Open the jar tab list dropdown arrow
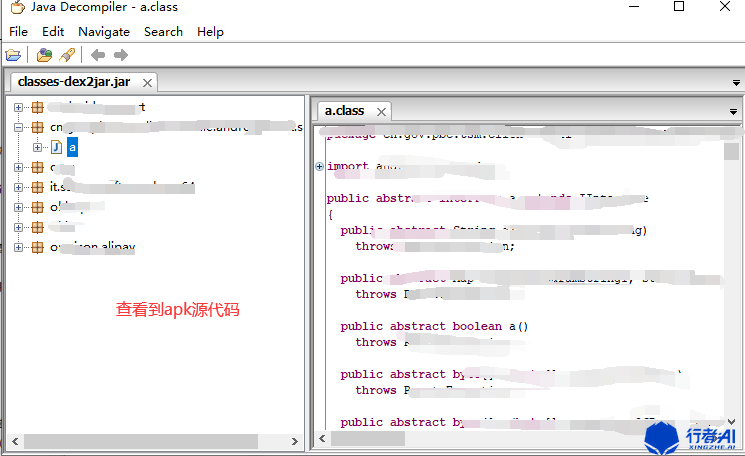 [736, 83]
